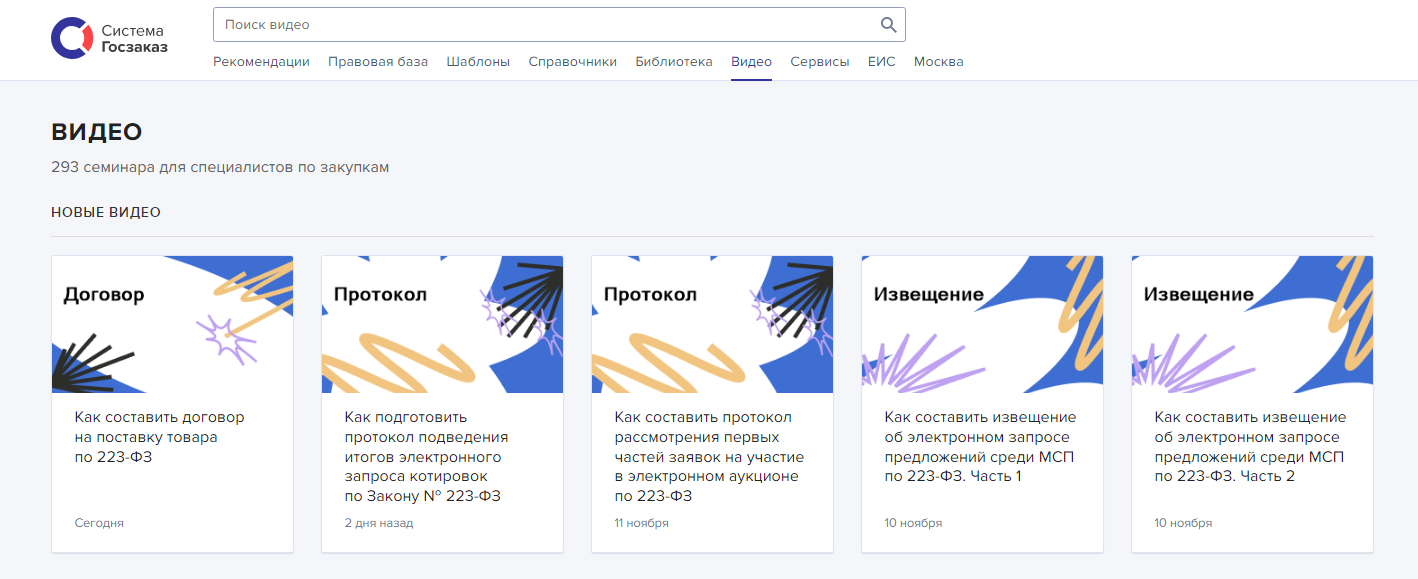The height and width of the screenshot is (579, 1418).
Task: Open the Протокол thumbnail dated 2 дня назад
Action: 442,324
